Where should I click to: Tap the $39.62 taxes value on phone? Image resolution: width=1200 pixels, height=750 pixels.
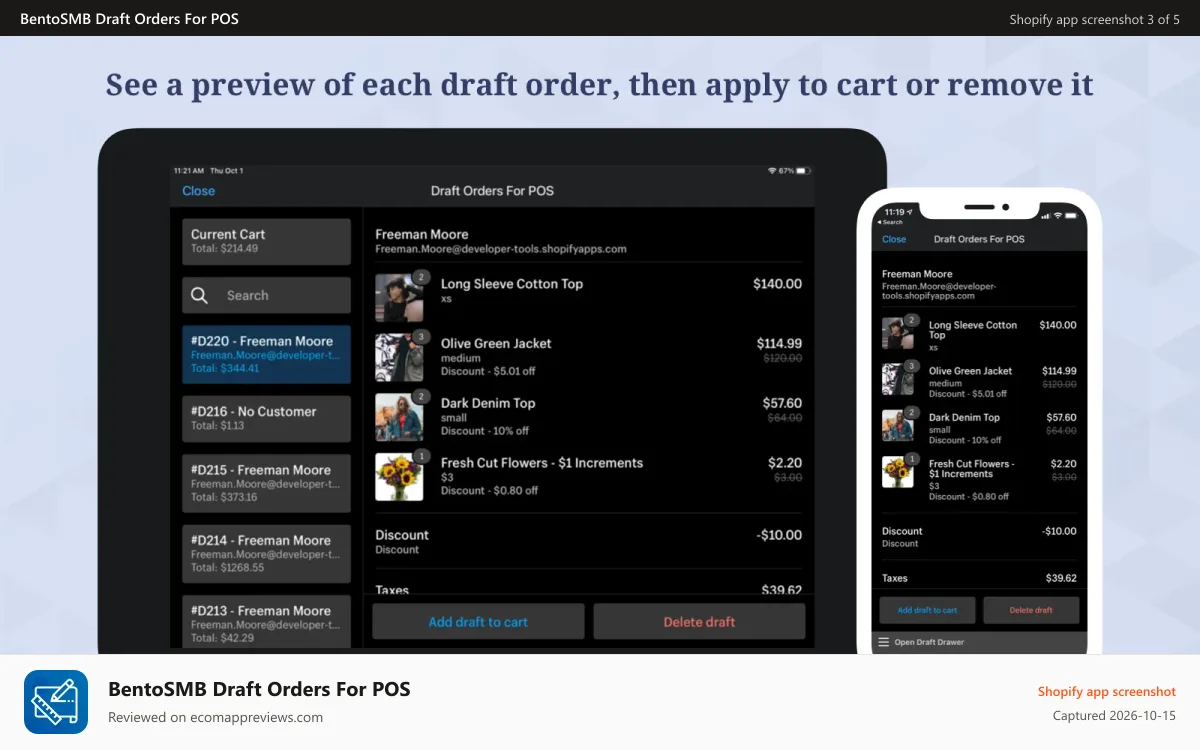(1061, 578)
